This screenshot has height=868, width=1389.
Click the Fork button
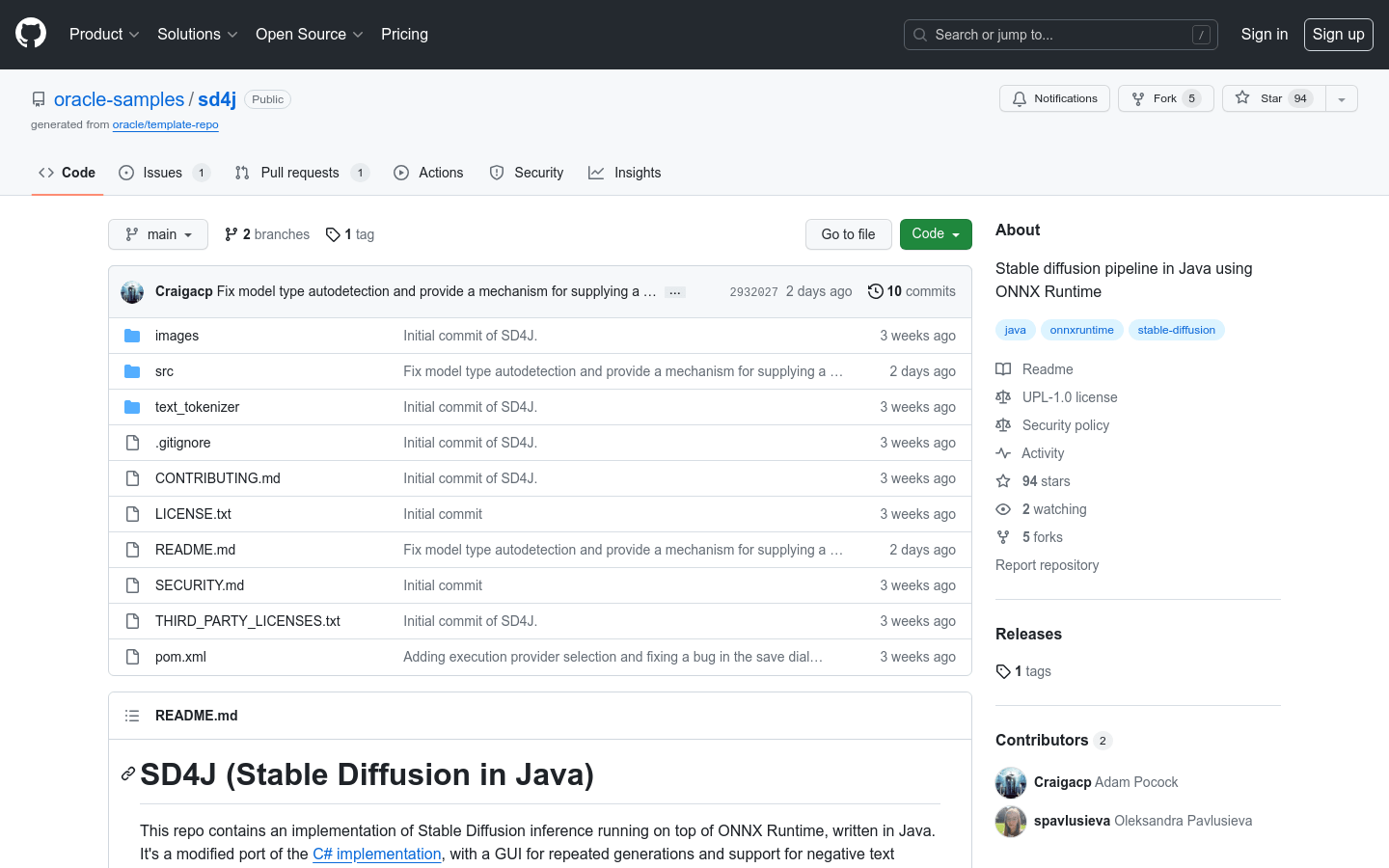pyautogui.click(x=1166, y=98)
